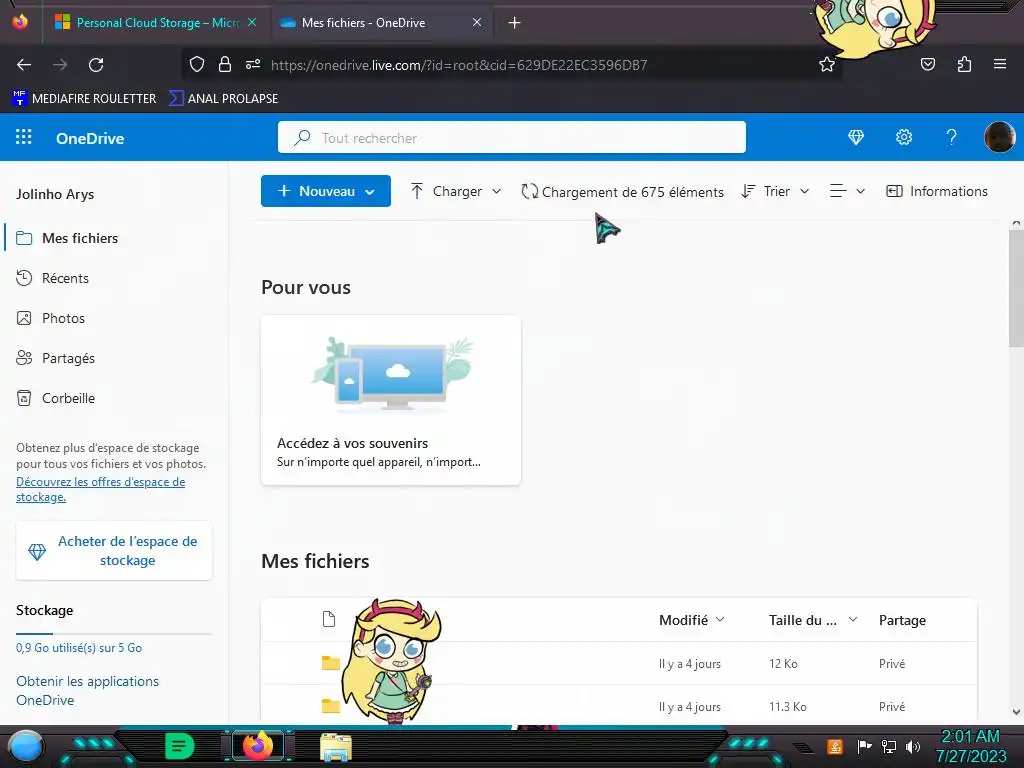This screenshot has height=768, width=1024.
Task: Open a new browser tab
Action: (x=515, y=23)
